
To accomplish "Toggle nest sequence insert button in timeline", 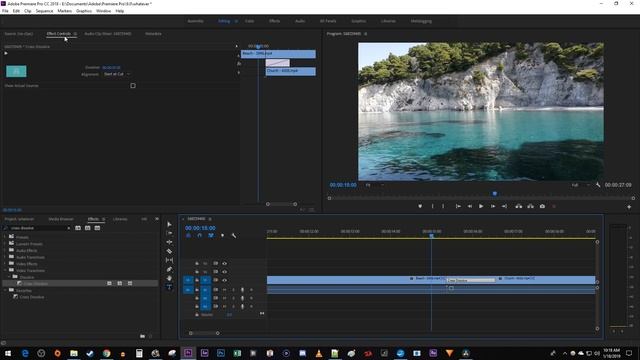I will (188, 236).
